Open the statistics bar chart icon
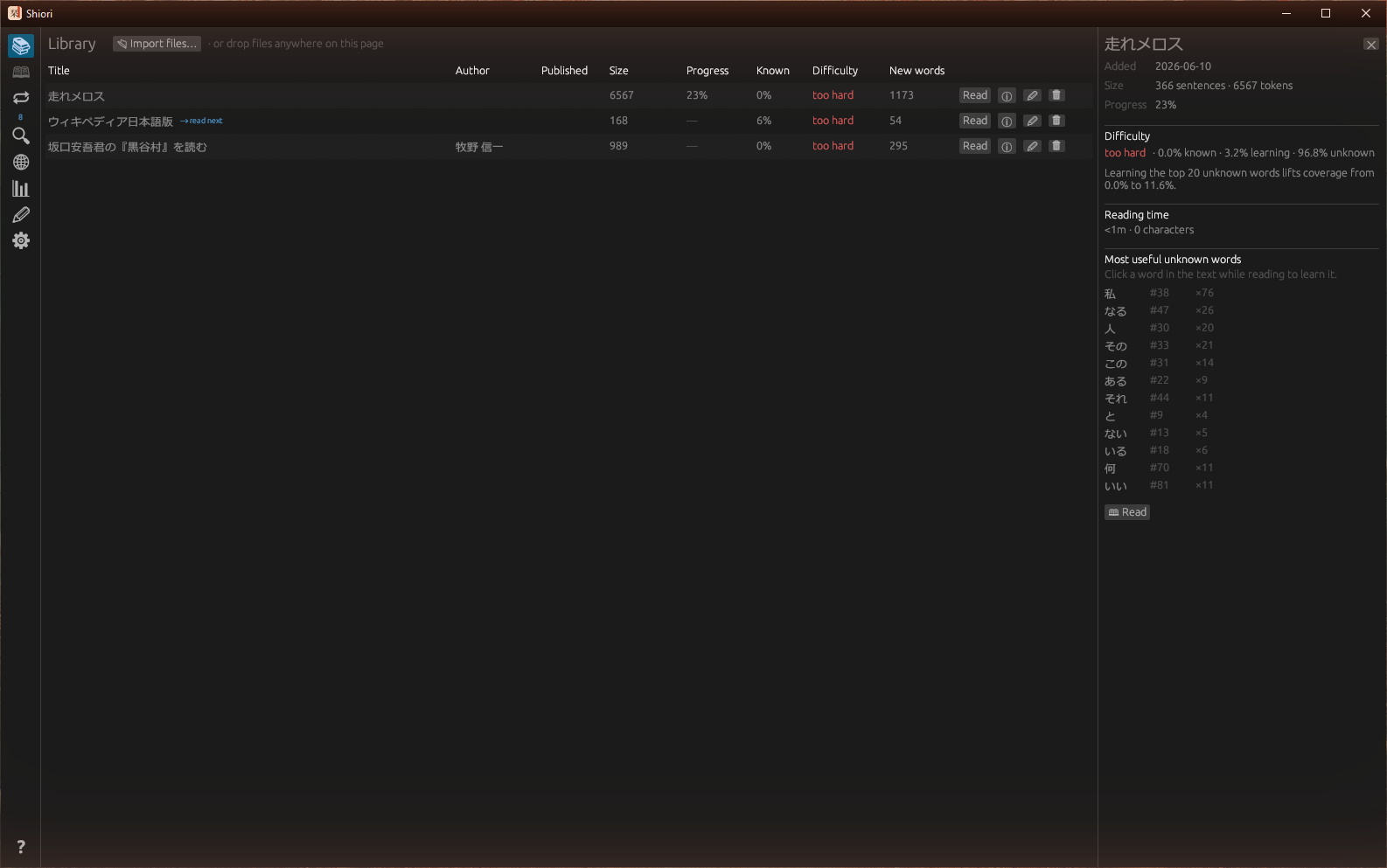 (21, 189)
